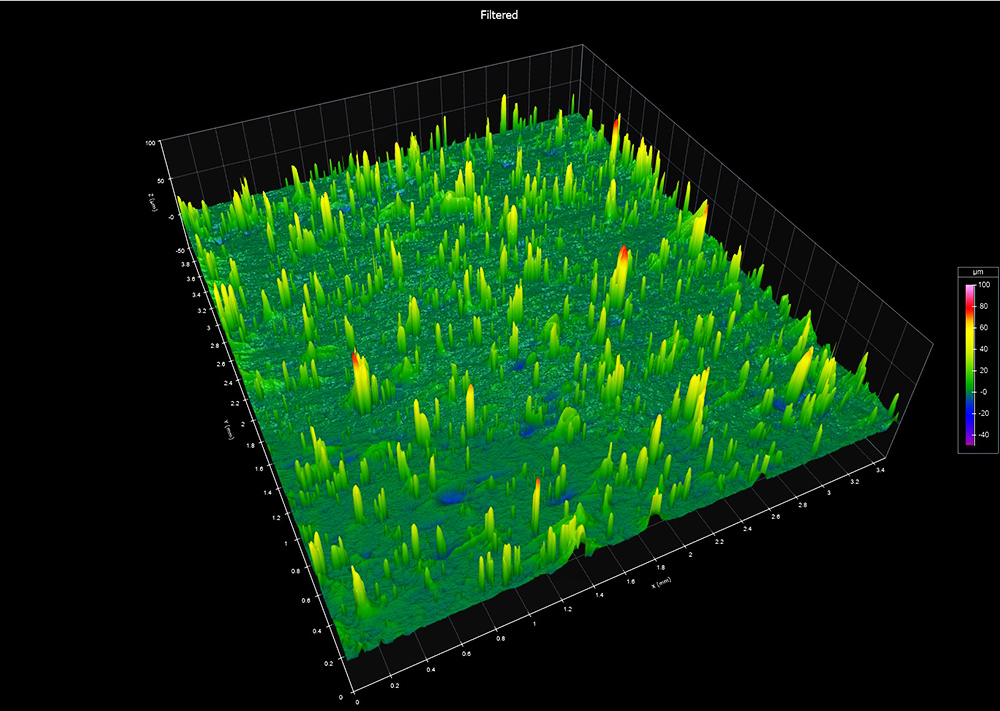Viewport: 1000px width, 711px height.
Task: Select the 100 value on color legend
Action: [984, 285]
